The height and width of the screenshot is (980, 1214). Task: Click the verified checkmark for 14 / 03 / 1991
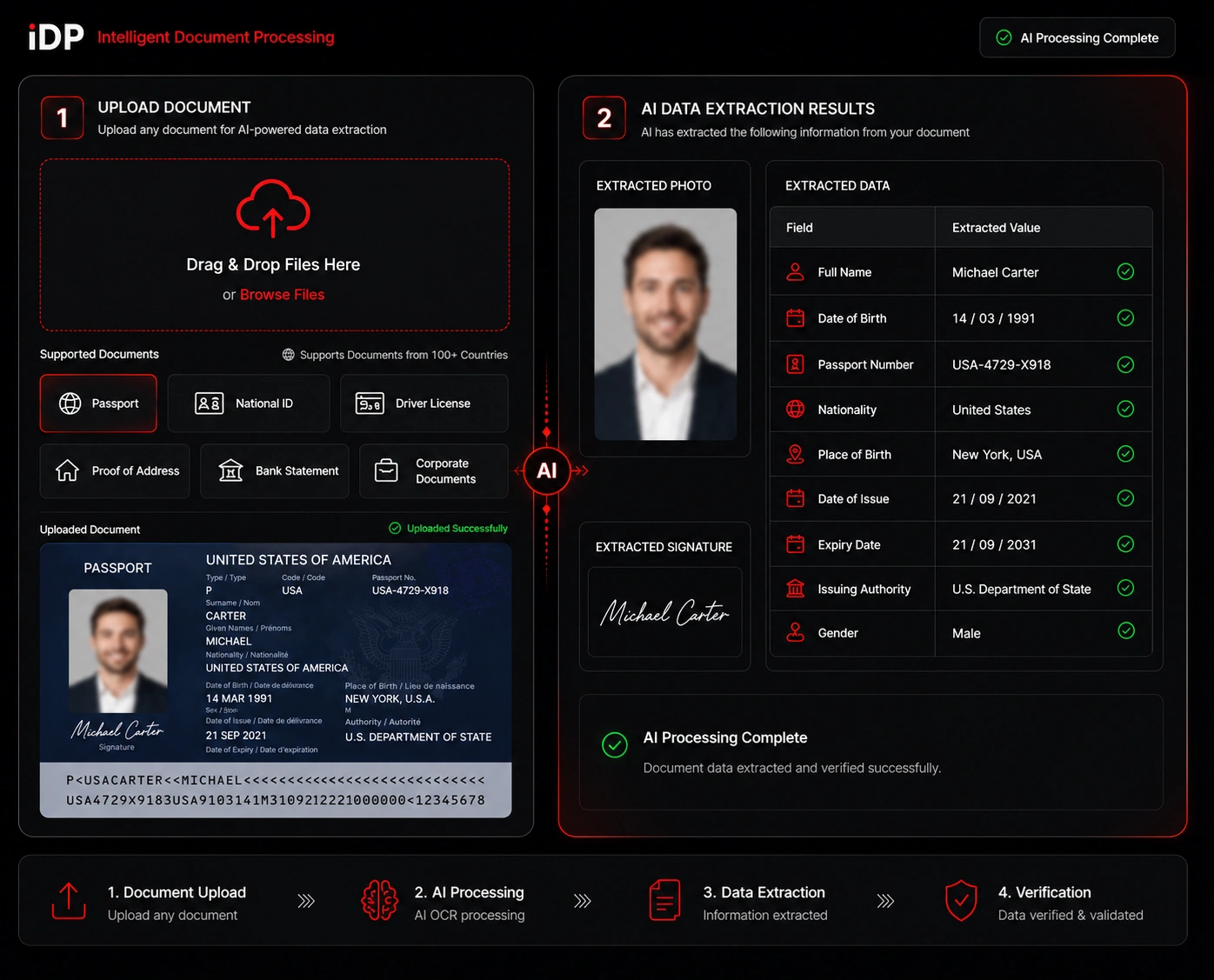[1125, 317]
